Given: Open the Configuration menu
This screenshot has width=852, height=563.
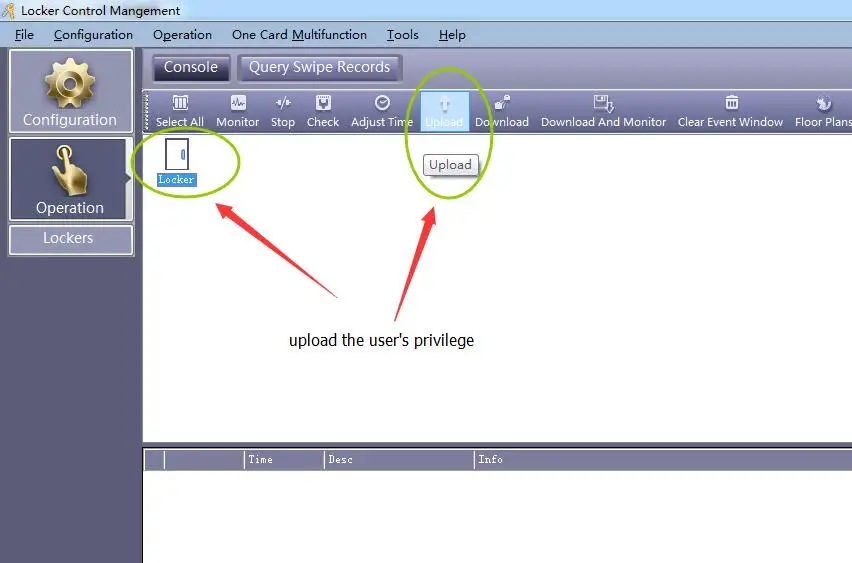Looking at the screenshot, I should [x=93, y=35].
